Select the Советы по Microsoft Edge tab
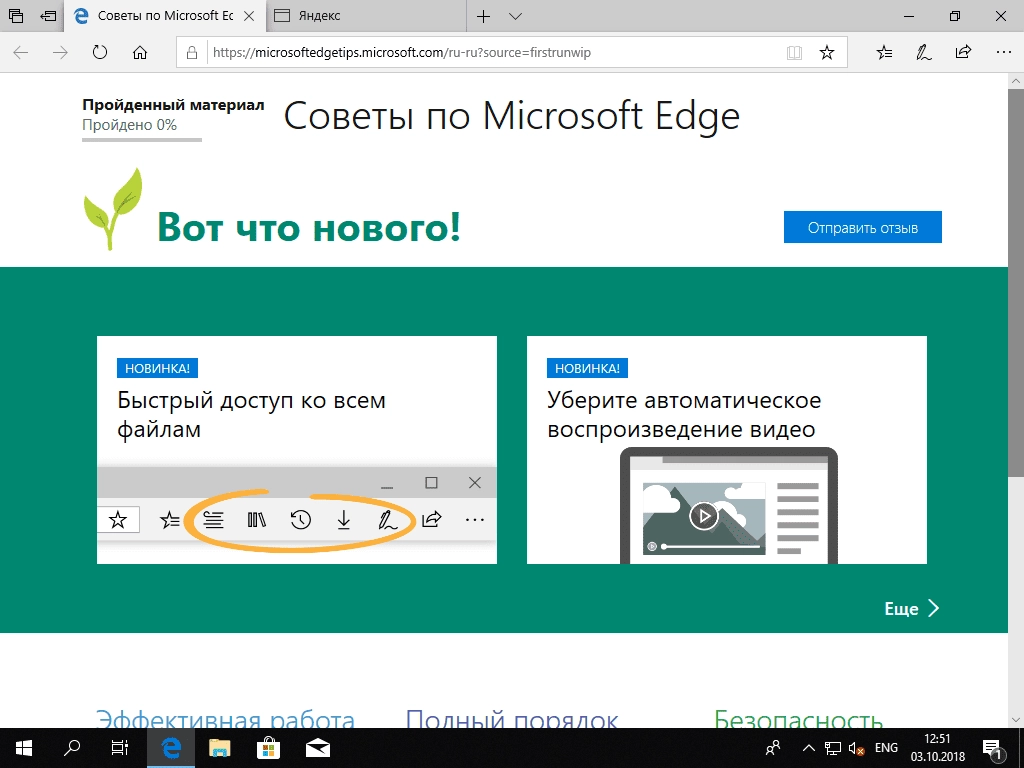 pyautogui.click(x=165, y=16)
